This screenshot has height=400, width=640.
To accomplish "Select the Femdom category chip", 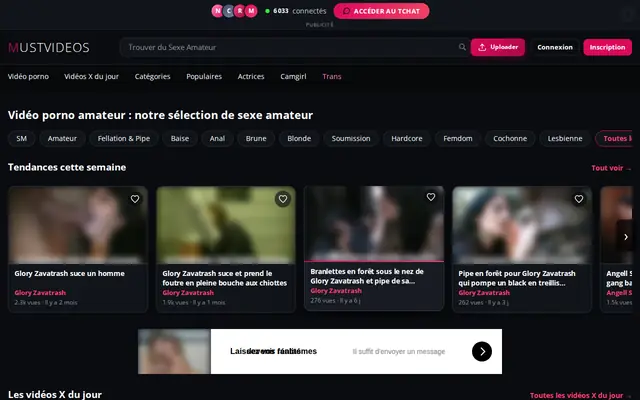I will point(458,138).
